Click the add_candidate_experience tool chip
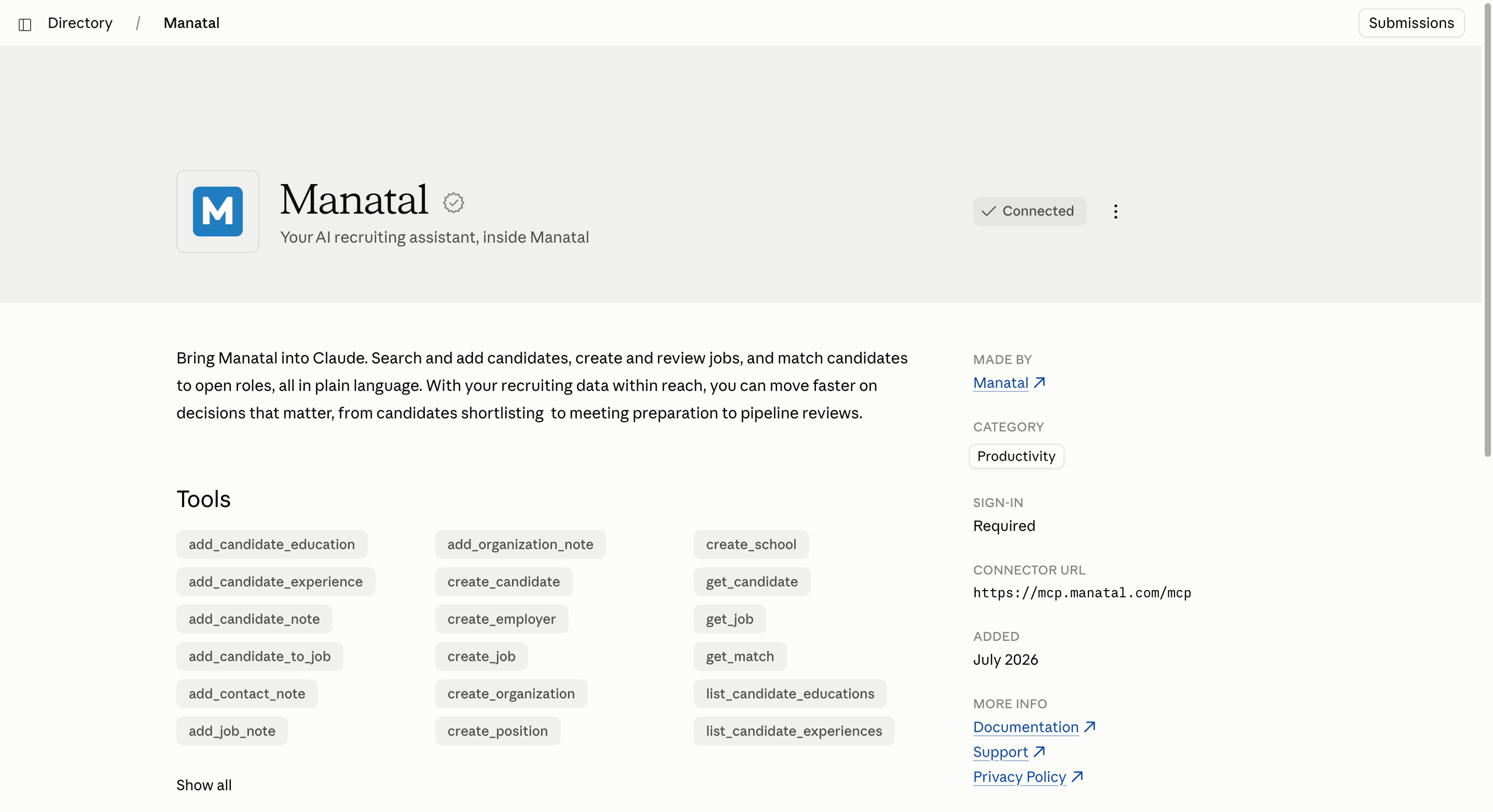The width and height of the screenshot is (1493, 812). point(276,581)
